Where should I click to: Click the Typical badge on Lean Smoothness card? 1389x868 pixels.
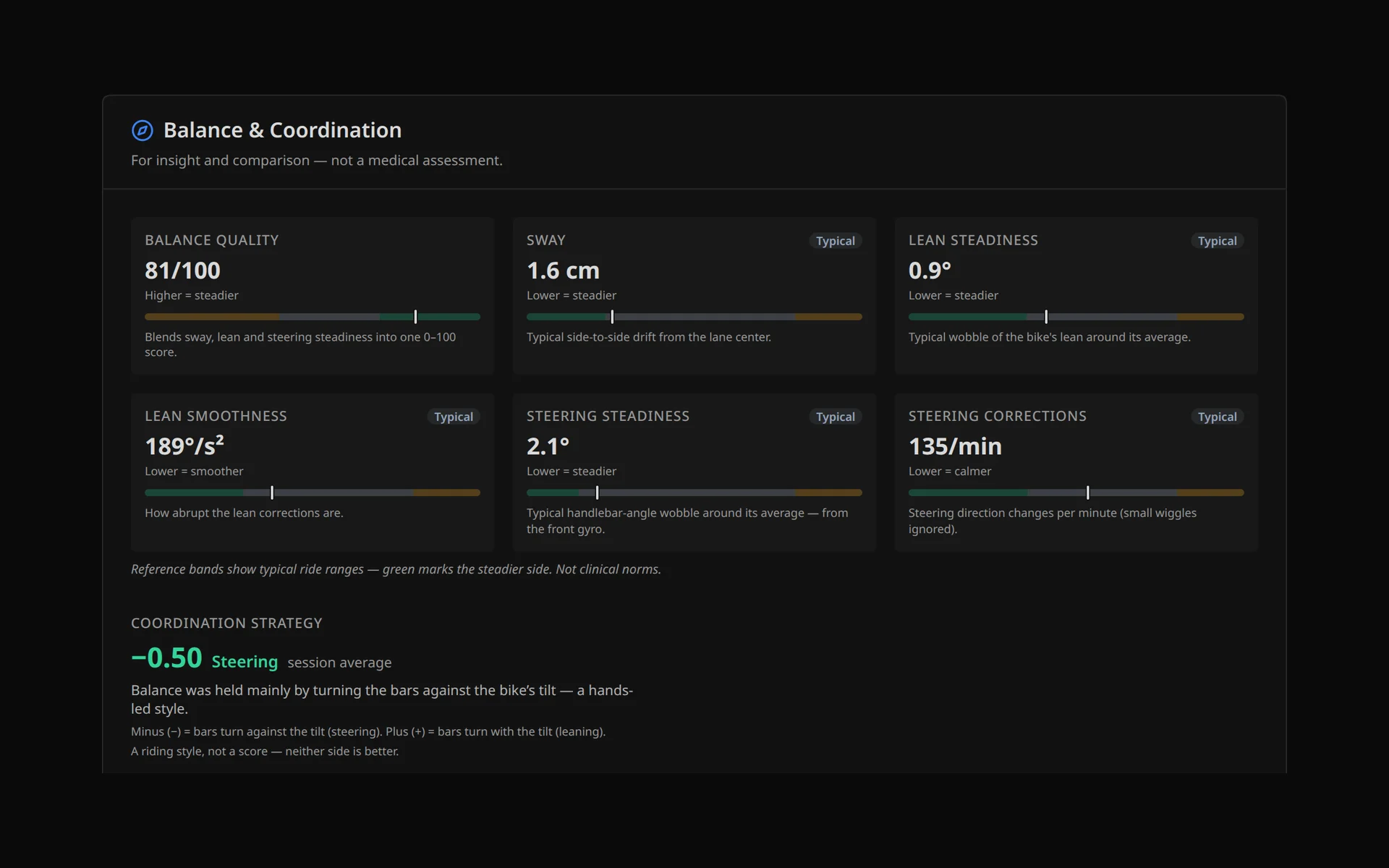(453, 417)
